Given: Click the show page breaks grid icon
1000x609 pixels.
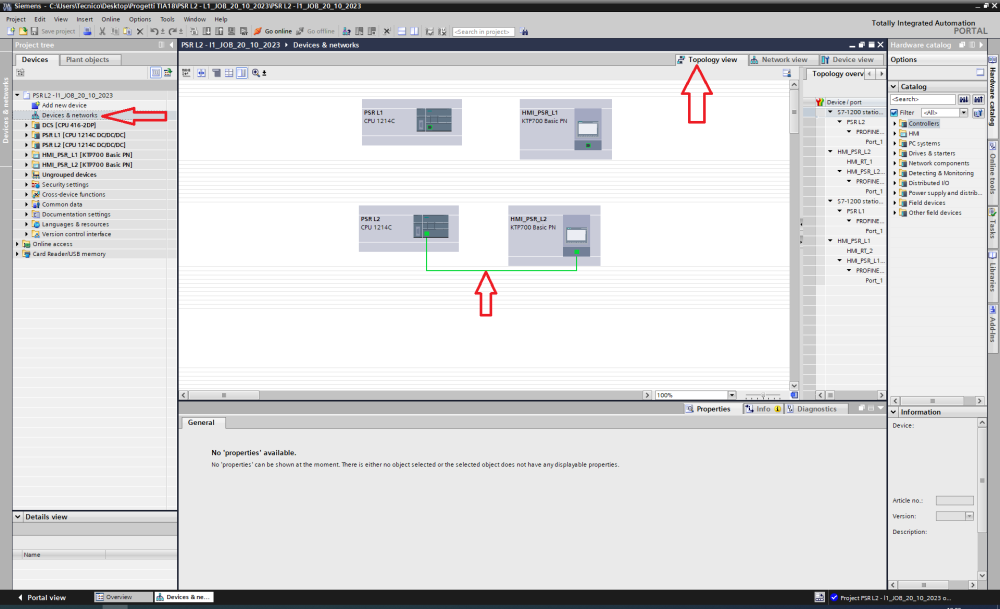Looking at the screenshot, I should 229,73.
